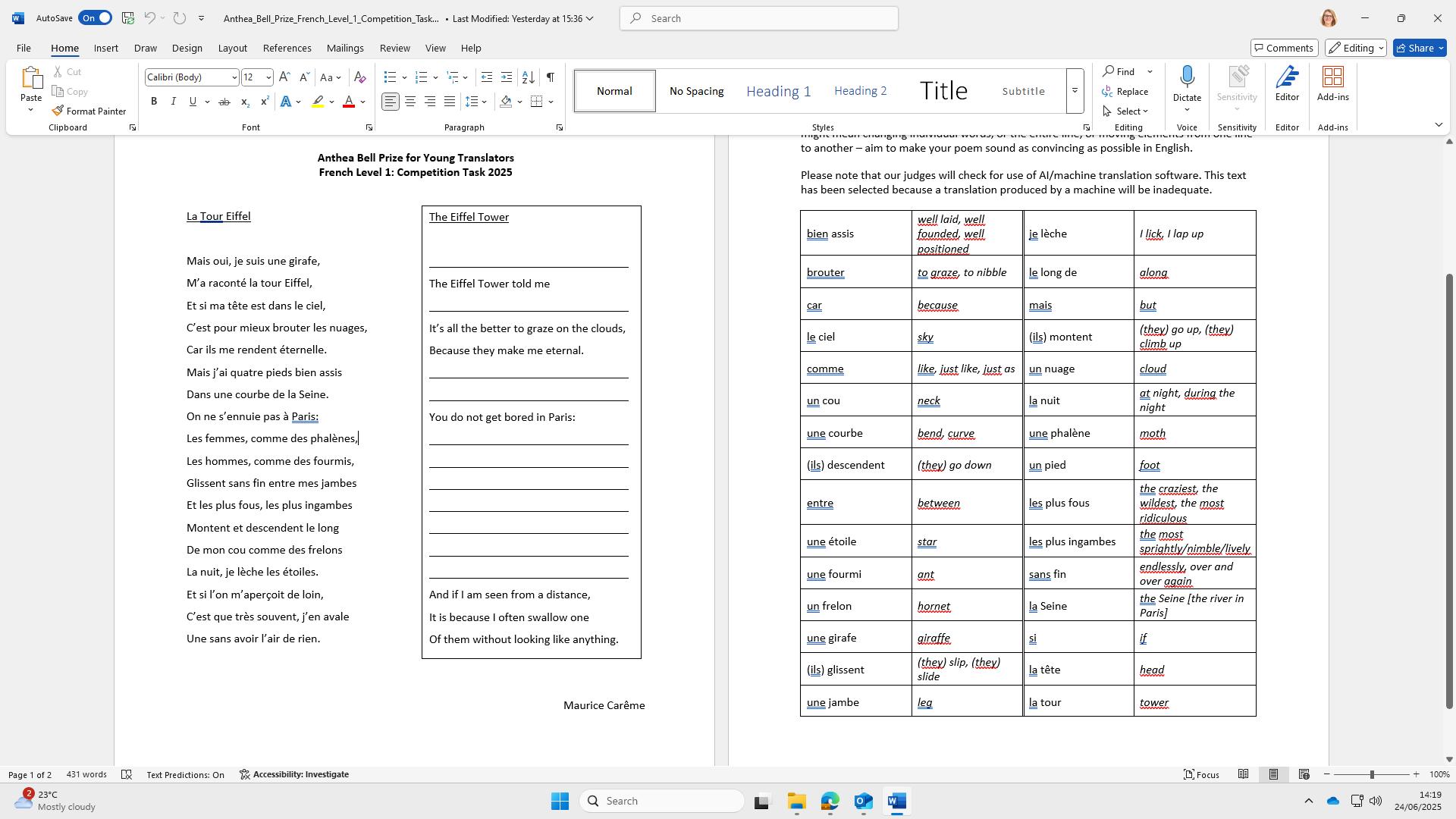The height and width of the screenshot is (819, 1456).
Task: Shrink font size icon
Action: pos(304,77)
